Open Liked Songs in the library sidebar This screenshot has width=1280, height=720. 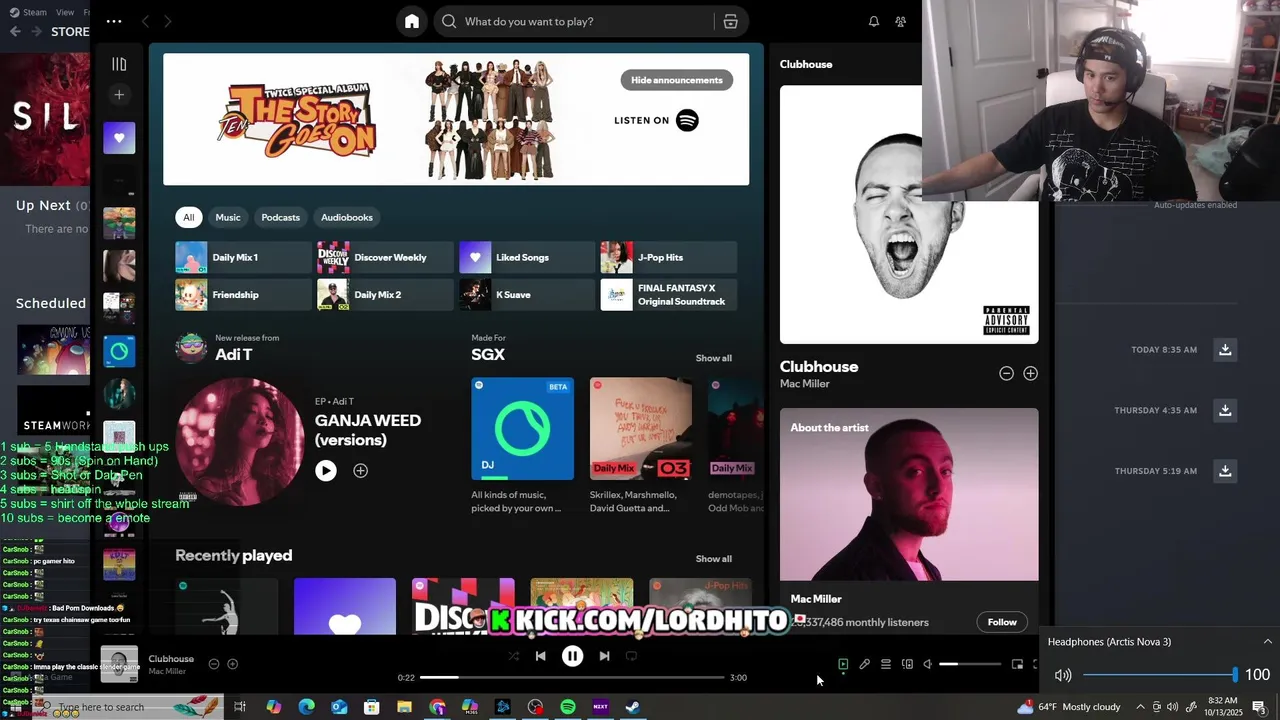tap(119, 138)
